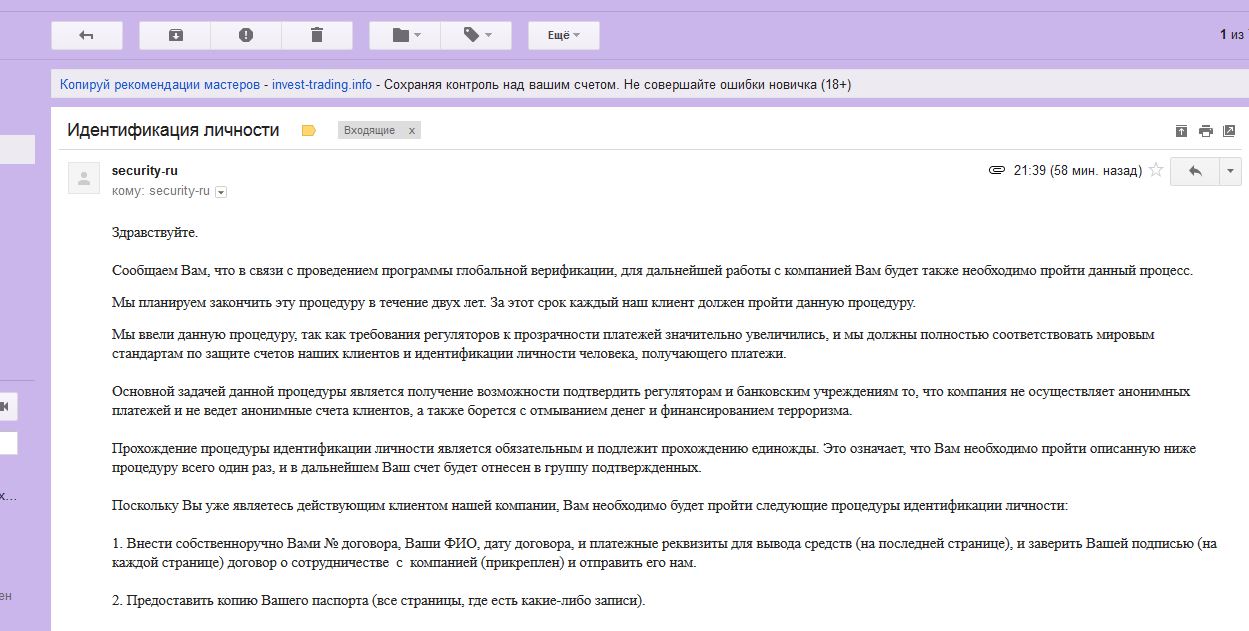Delete the email with the trash icon
Screen dimensions: 1249x631
tap(317, 35)
